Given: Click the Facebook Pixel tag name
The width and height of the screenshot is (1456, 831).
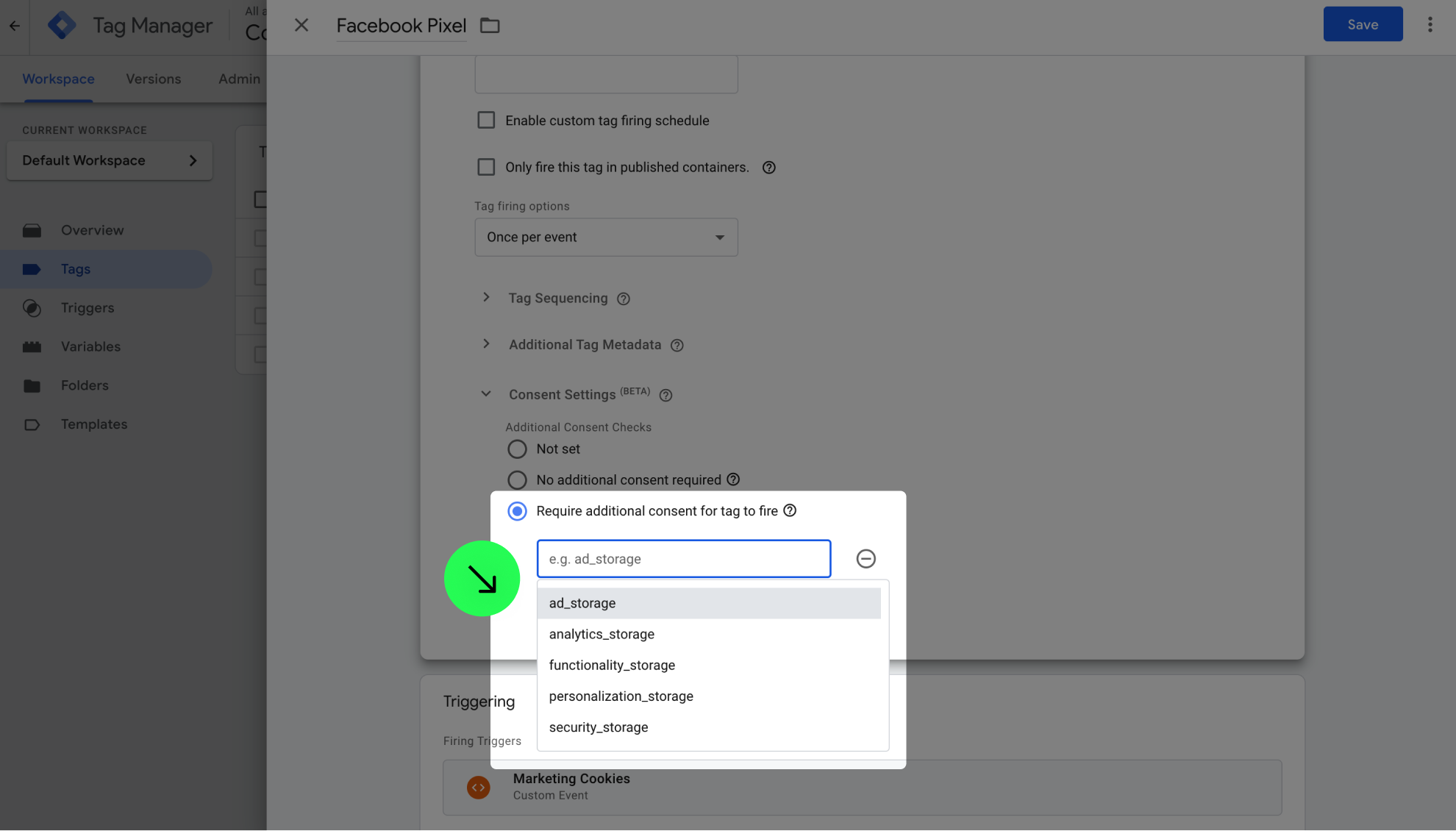Looking at the screenshot, I should pyautogui.click(x=402, y=26).
